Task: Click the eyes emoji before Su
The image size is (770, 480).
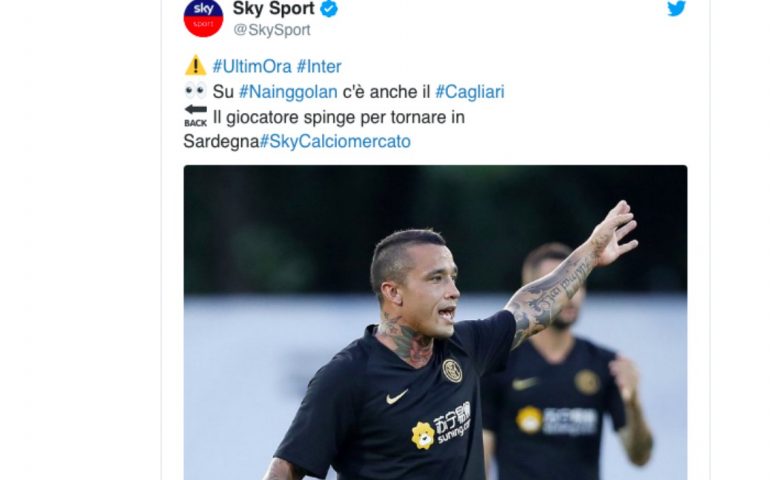Action: (x=195, y=91)
